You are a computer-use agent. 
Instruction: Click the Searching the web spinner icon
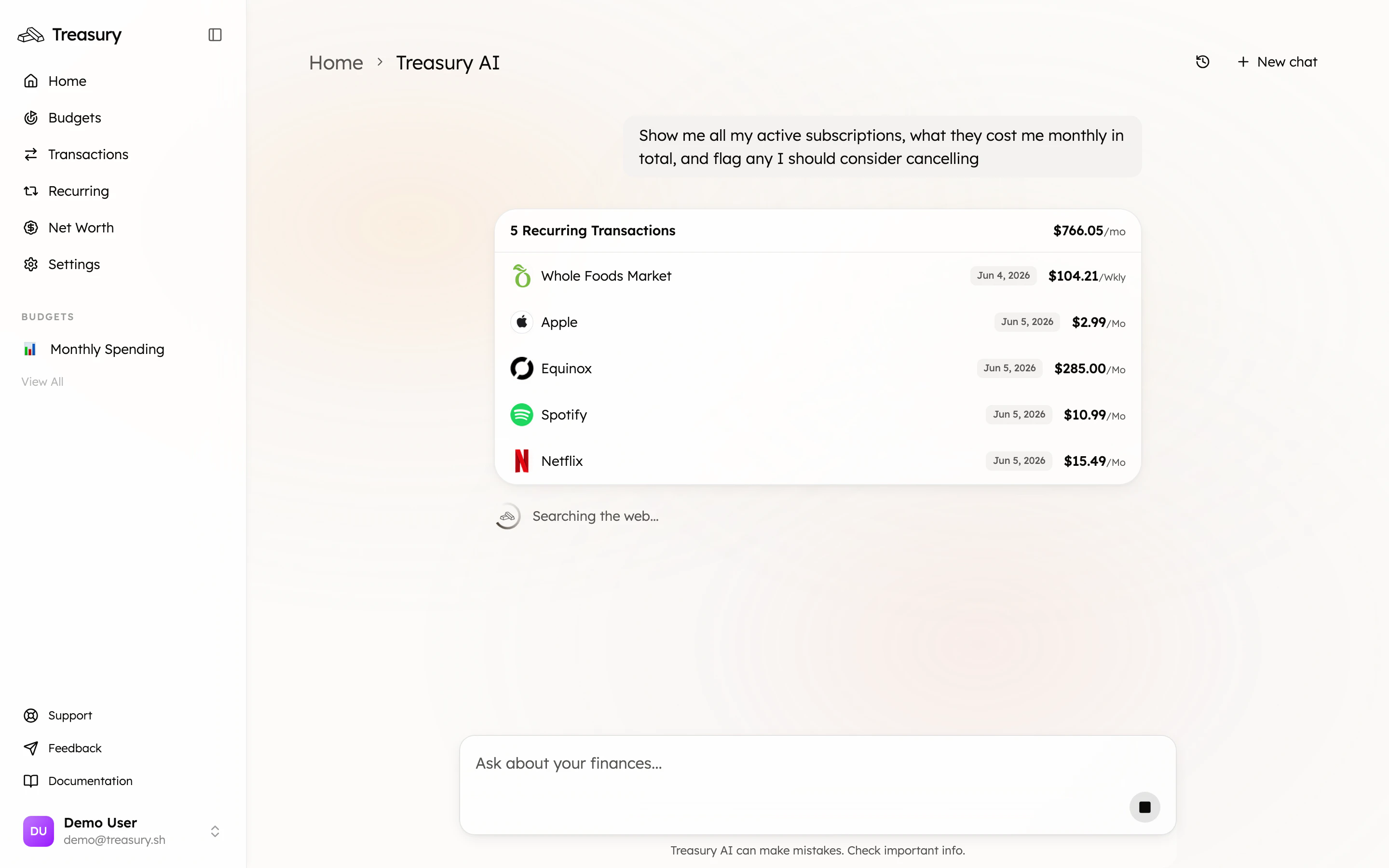507,516
